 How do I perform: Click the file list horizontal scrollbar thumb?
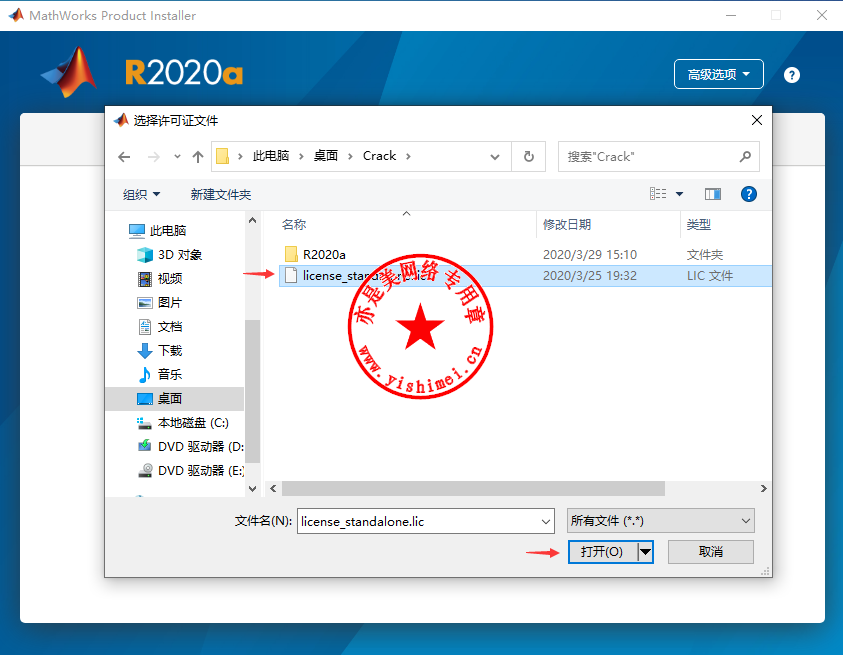click(473, 488)
